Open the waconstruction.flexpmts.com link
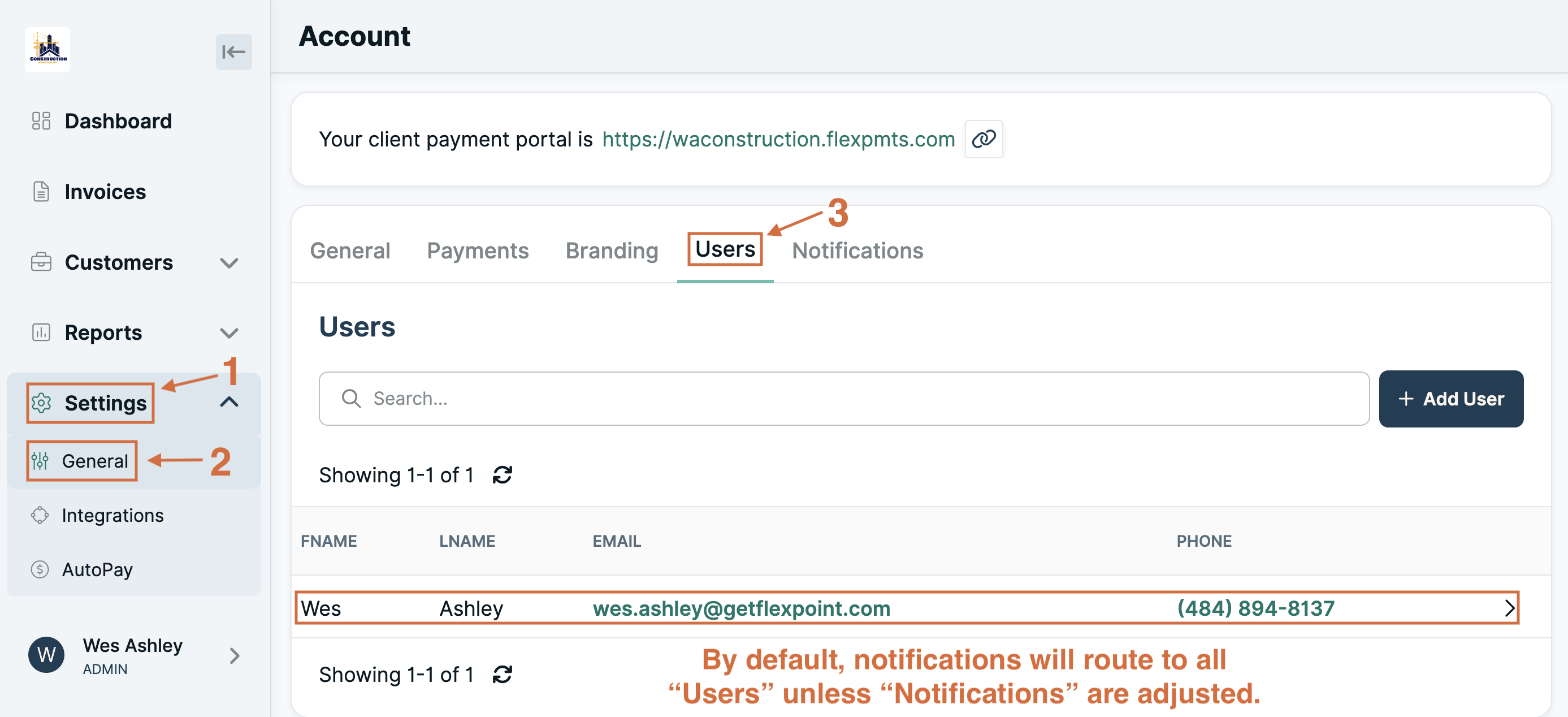The width and height of the screenshot is (1568, 717). tap(778, 139)
